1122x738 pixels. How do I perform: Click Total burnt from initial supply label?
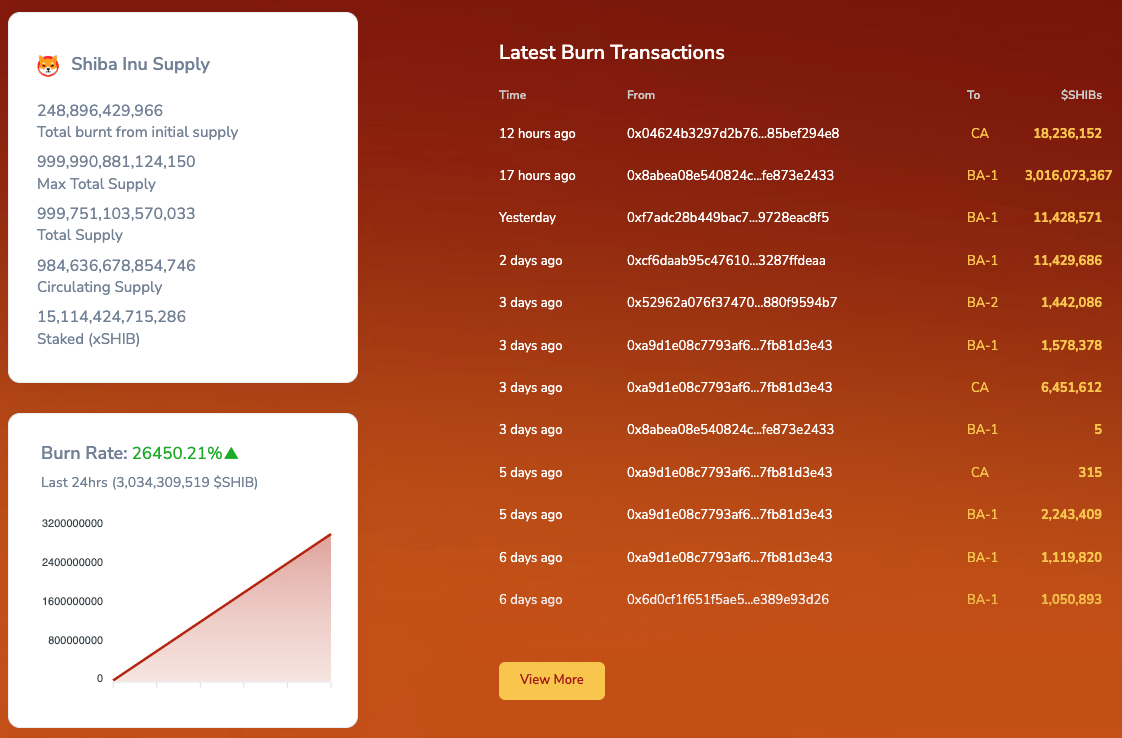(137, 132)
